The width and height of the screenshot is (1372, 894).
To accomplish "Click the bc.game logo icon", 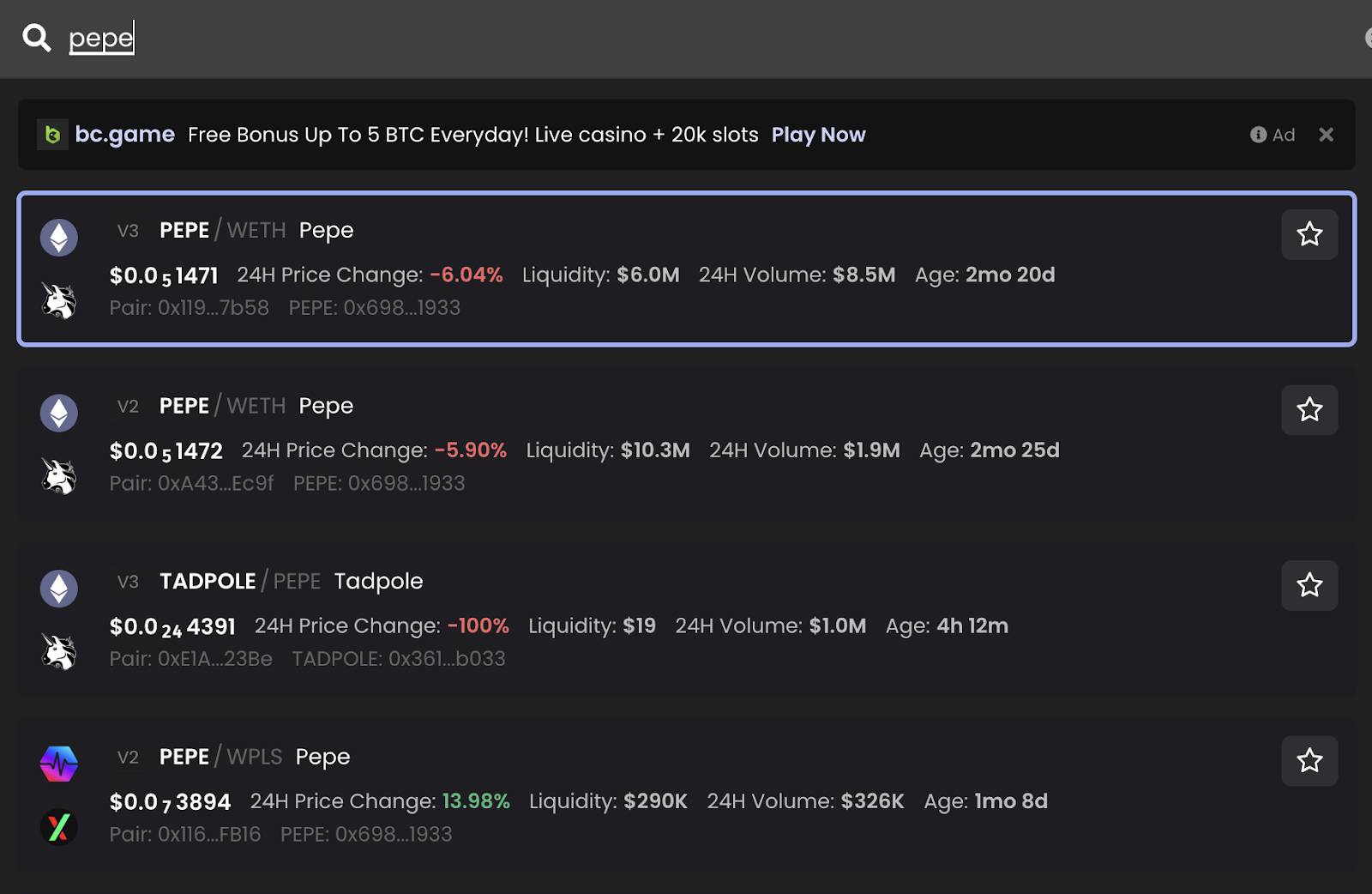I will (x=52, y=135).
